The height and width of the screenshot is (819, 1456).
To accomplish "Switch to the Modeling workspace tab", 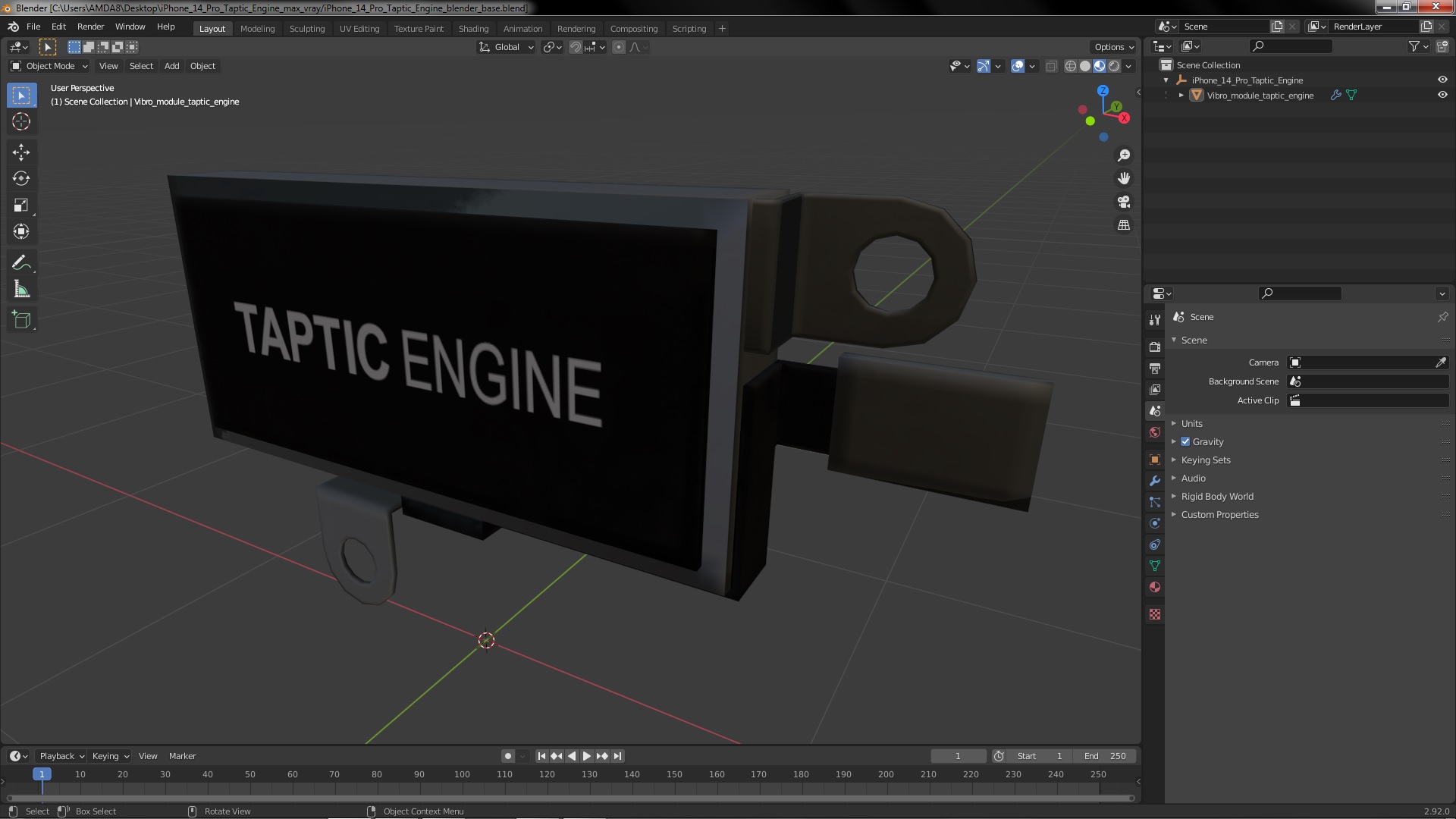I will (x=257, y=28).
